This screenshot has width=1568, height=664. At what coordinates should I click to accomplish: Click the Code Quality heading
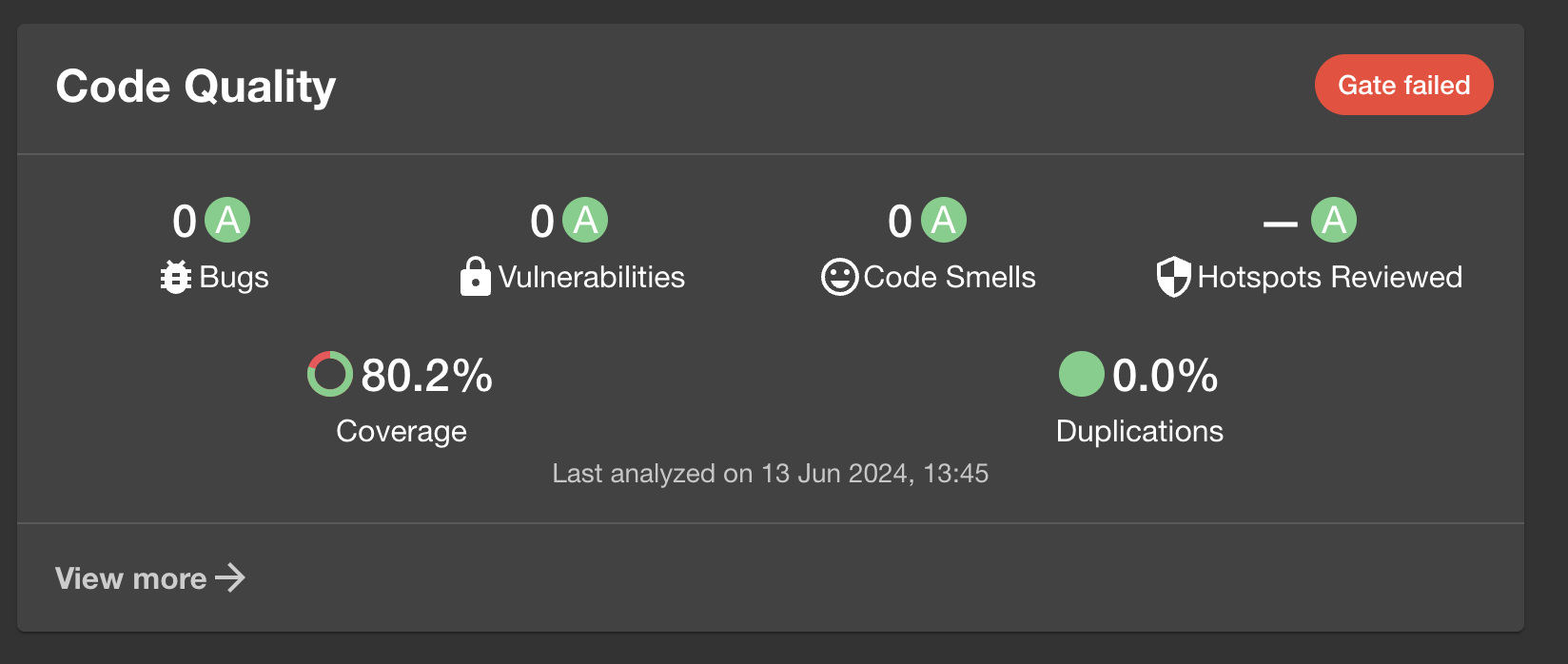[x=196, y=87]
